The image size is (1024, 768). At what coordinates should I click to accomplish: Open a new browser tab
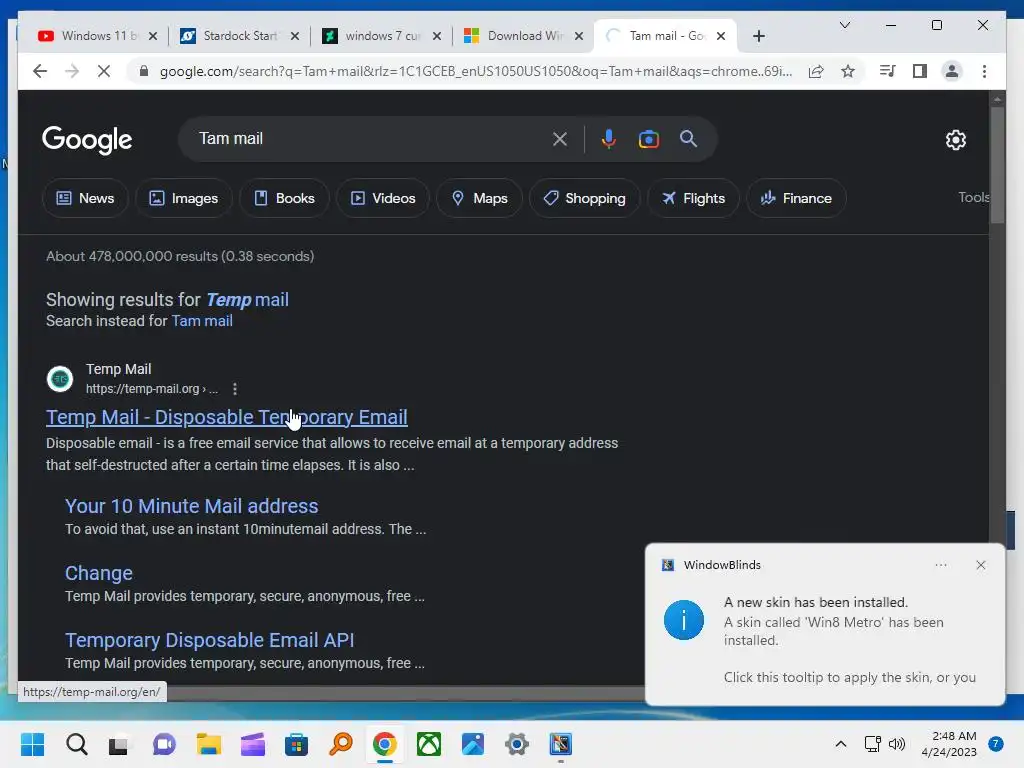758,36
